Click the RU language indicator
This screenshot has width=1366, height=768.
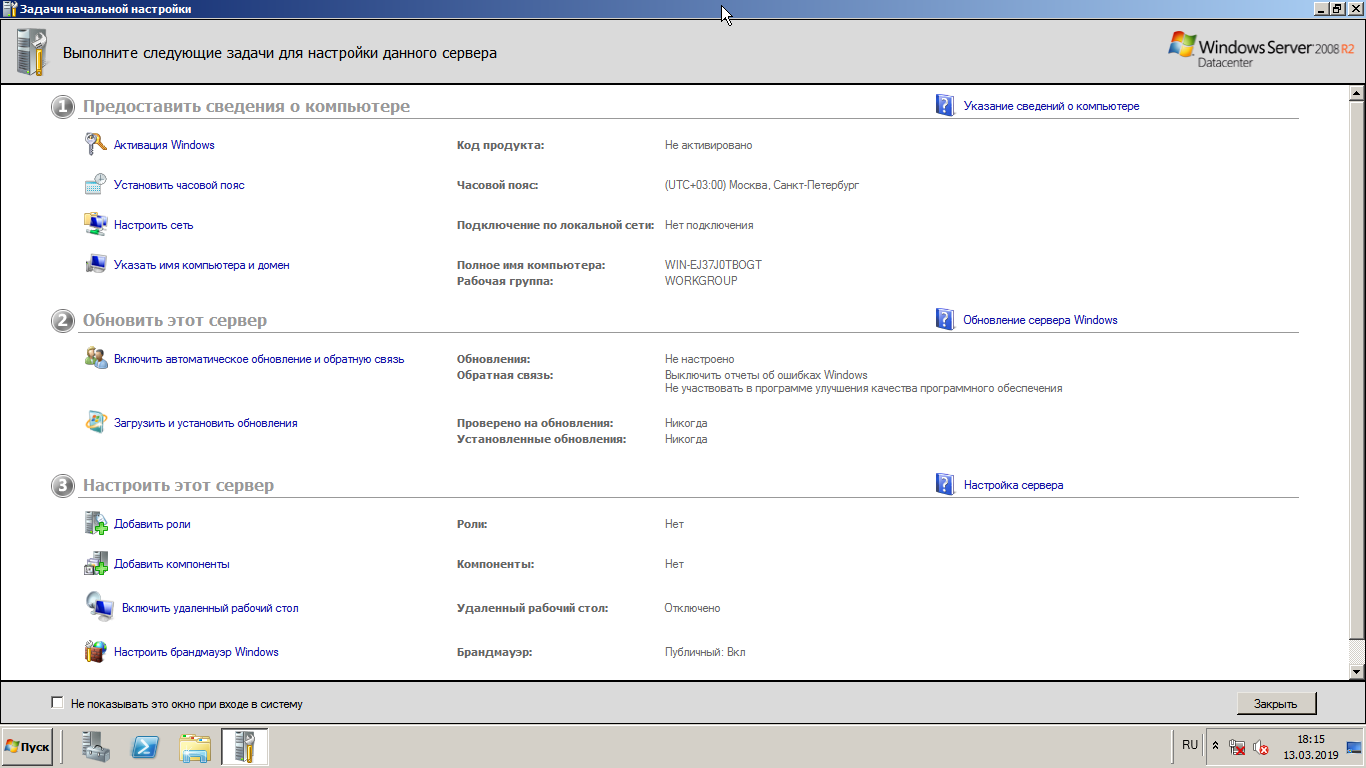(1189, 745)
